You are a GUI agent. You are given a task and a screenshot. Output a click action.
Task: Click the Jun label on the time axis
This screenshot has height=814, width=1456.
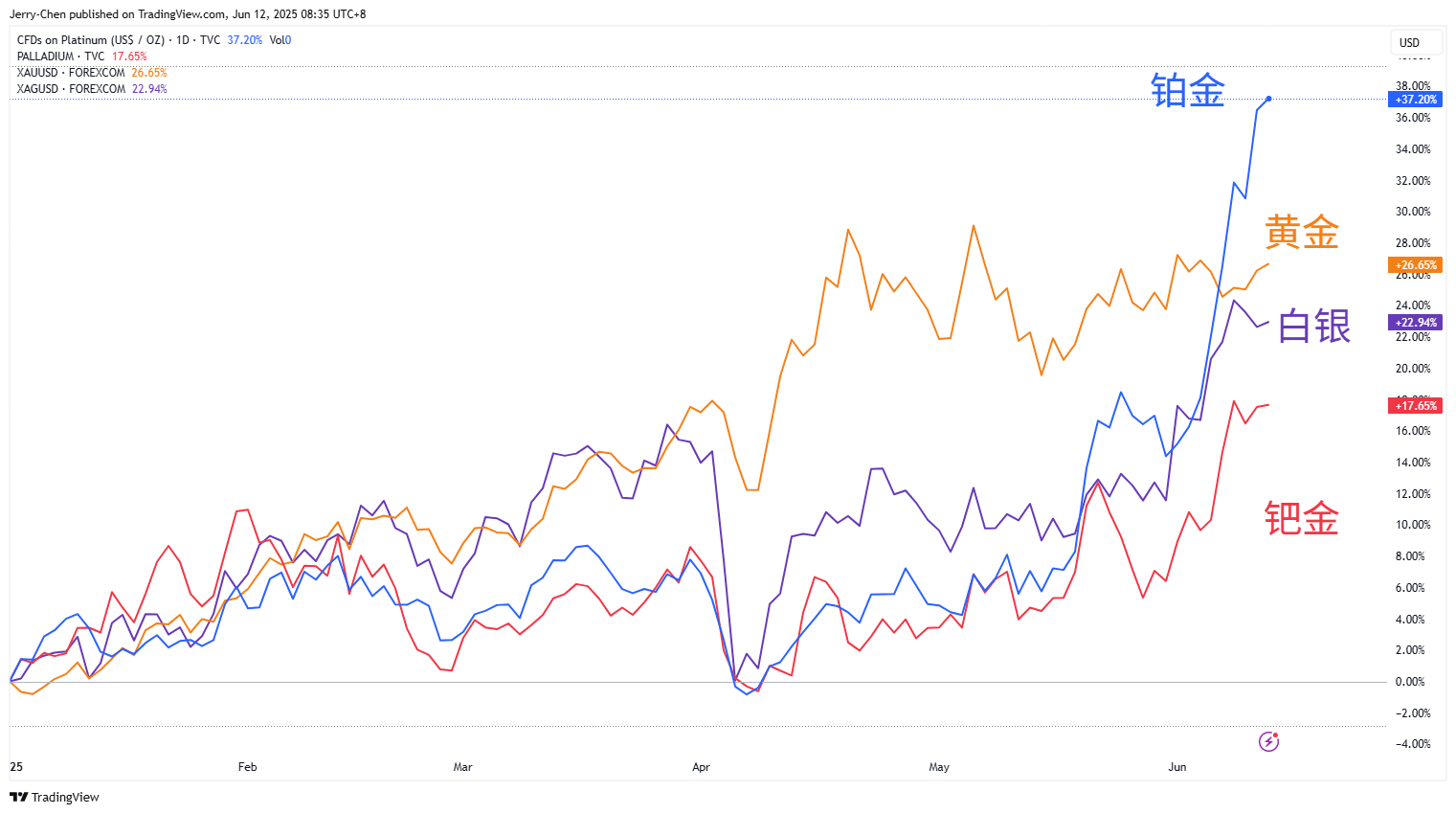click(x=1177, y=767)
